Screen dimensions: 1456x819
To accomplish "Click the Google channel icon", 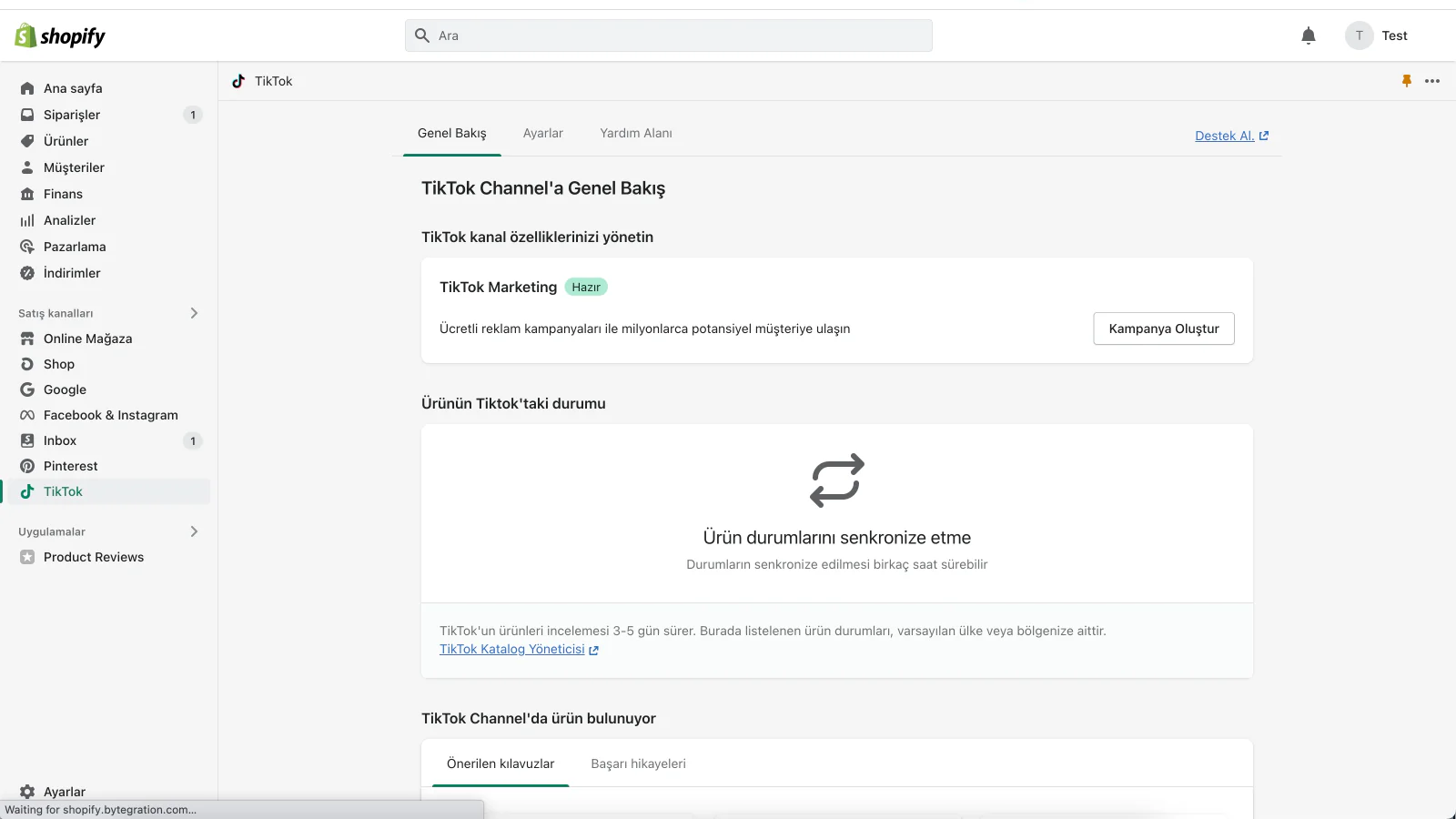I will click(x=27, y=389).
